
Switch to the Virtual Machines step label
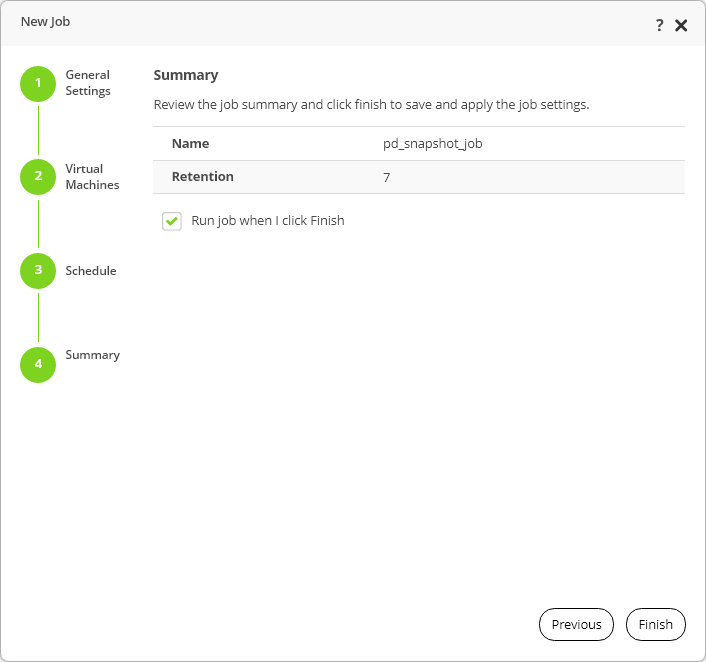click(x=92, y=177)
